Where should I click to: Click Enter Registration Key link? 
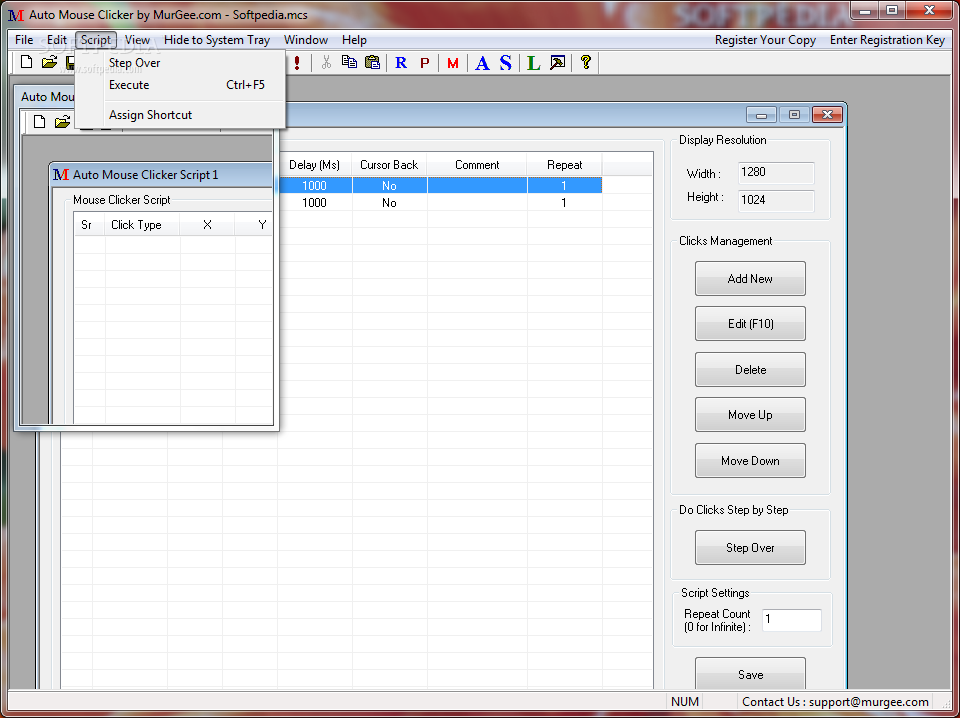(x=887, y=40)
